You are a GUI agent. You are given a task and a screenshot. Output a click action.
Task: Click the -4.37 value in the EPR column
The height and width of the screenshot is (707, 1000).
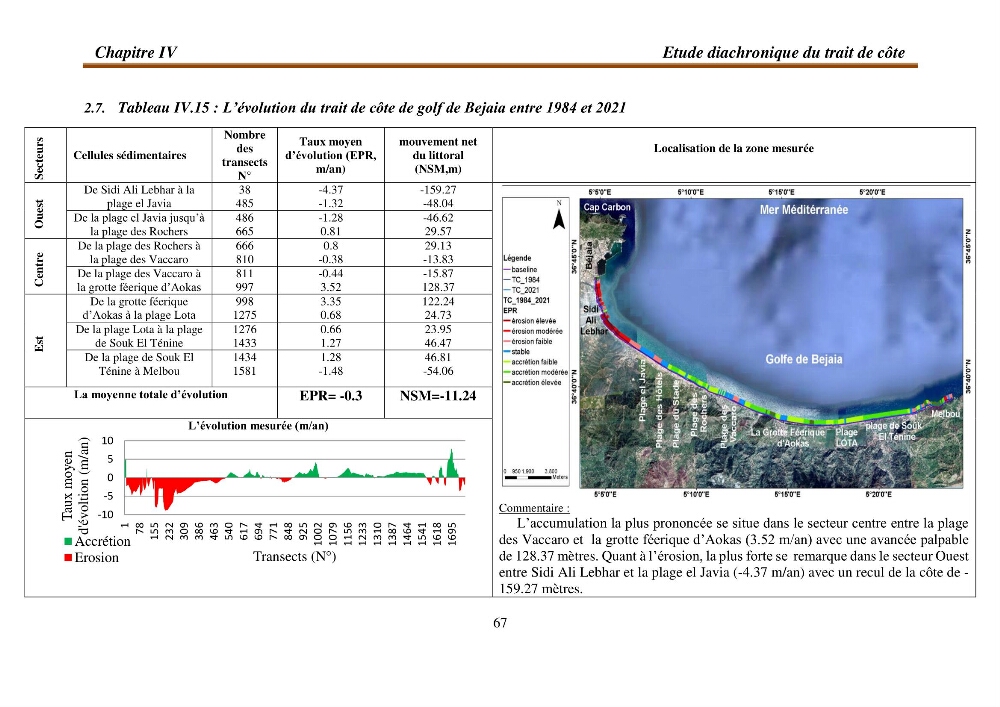[x=331, y=190]
